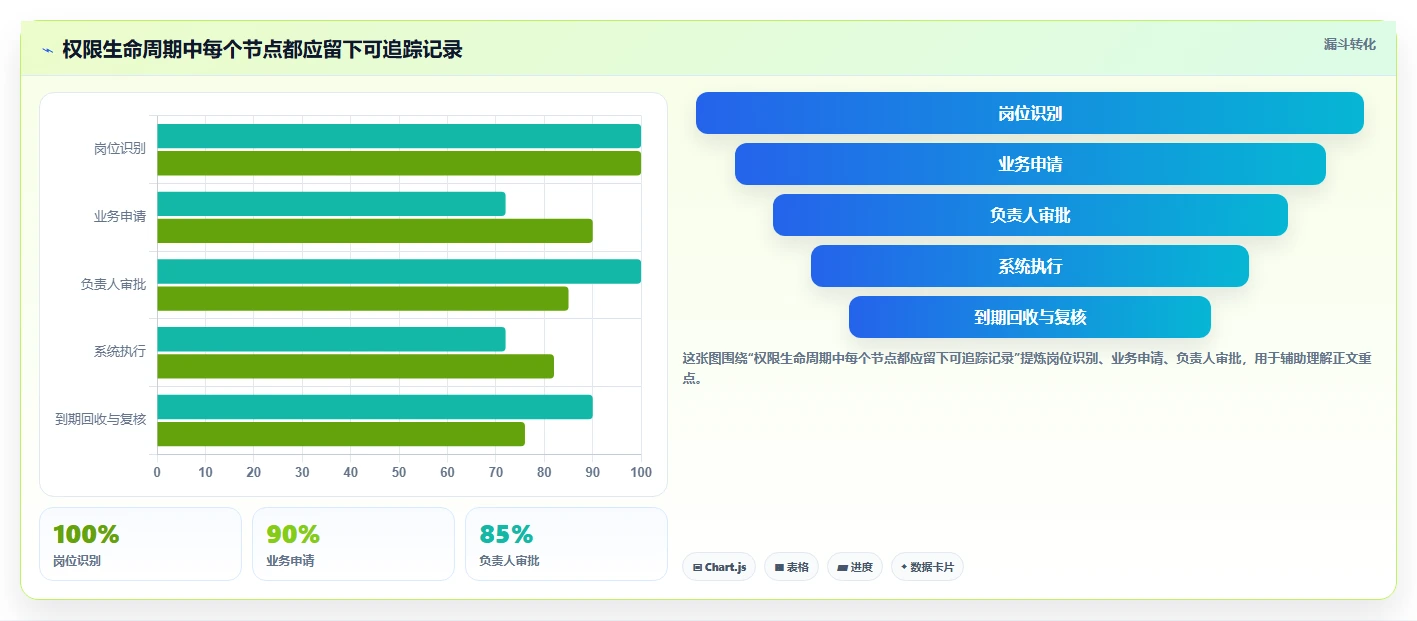Click the chart title 权限生命周期中每个节点都应留下可追踪记录
The image size is (1417, 621).
pos(262,50)
